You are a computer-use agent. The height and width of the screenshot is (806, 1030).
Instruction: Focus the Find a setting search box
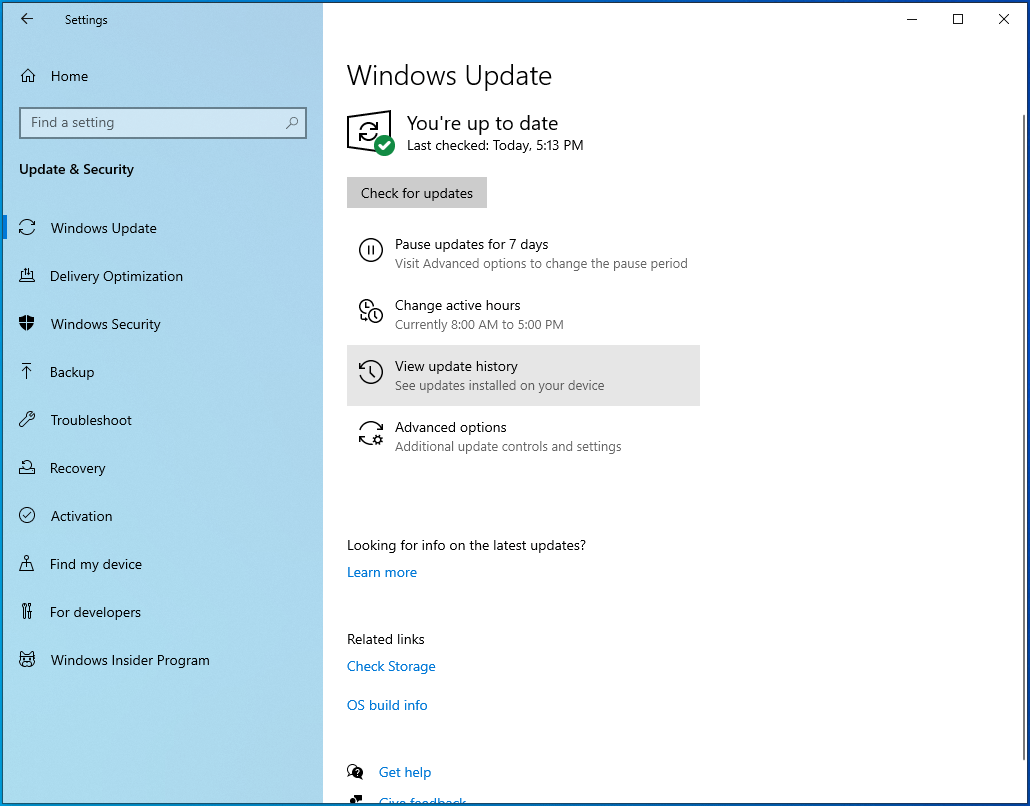(x=150, y=123)
